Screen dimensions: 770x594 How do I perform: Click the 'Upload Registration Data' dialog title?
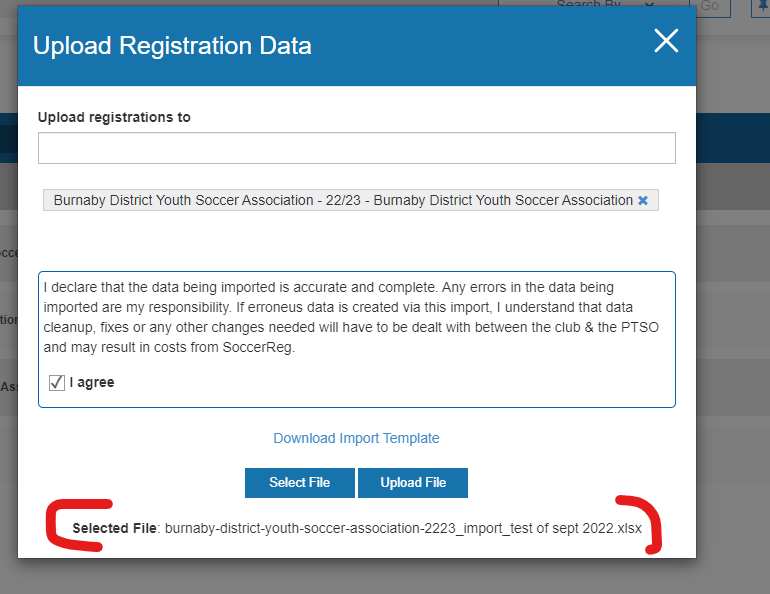tap(172, 46)
